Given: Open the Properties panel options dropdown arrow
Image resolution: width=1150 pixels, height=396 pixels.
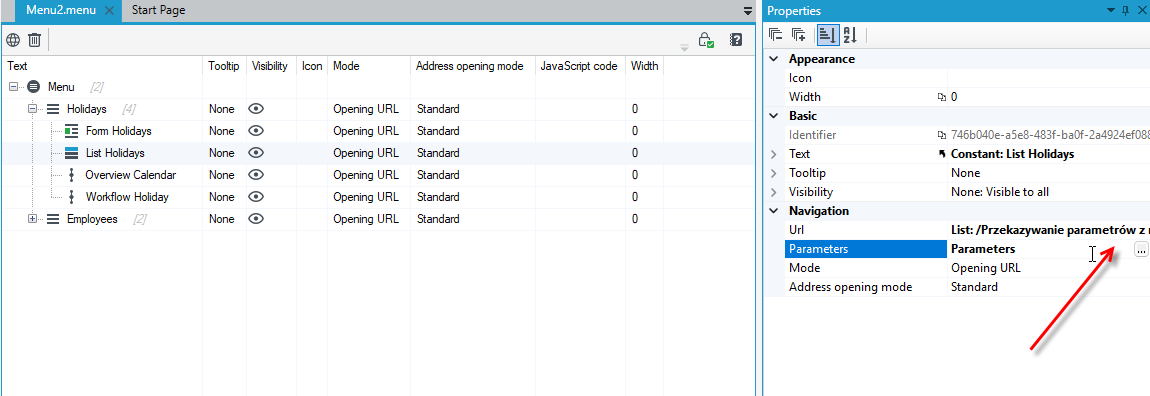Looking at the screenshot, I should pos(1111,10).
